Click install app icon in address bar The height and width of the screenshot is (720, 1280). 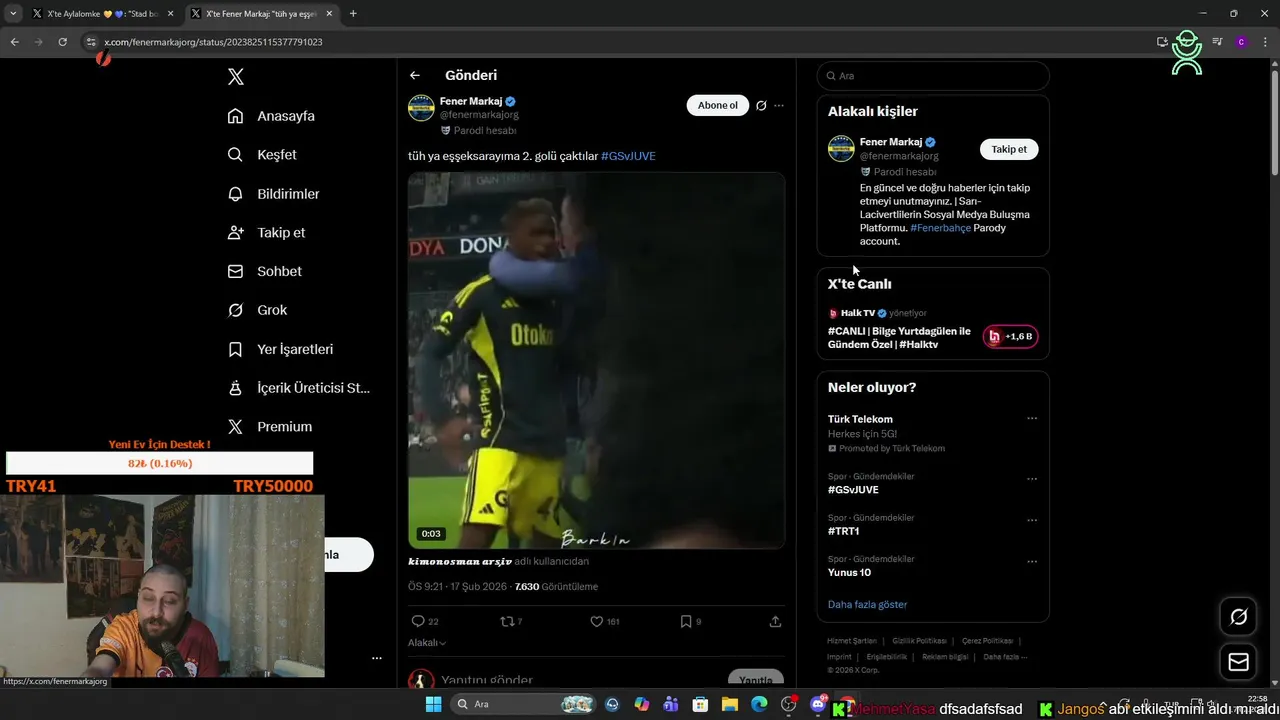click(x=1162, y=42)
